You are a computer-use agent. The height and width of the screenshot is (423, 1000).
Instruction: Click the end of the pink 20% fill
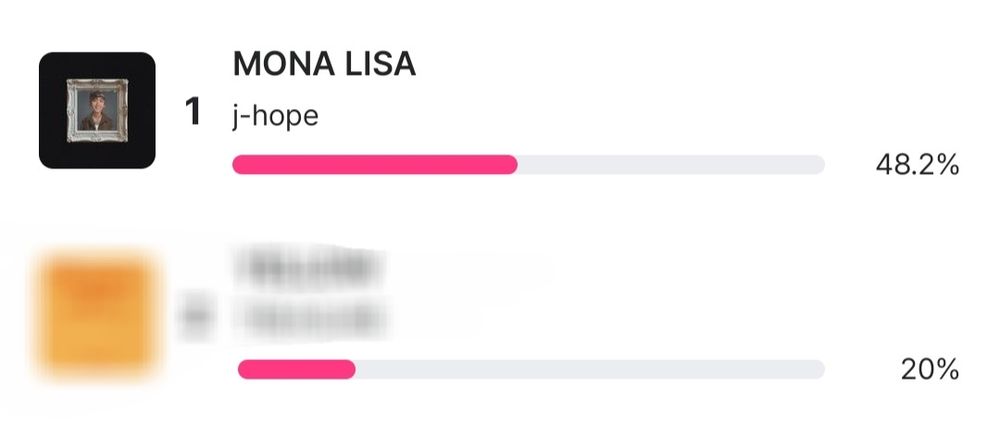coord(349,369)
